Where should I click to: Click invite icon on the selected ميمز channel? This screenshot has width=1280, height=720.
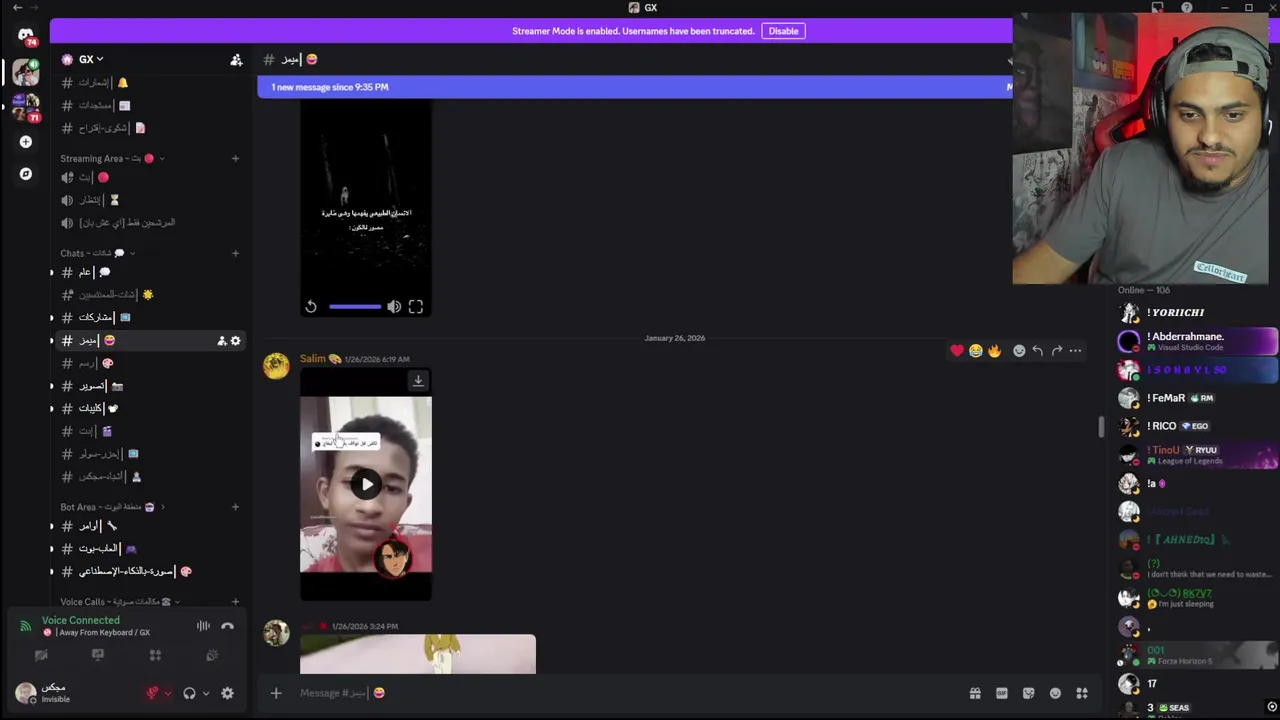pyautogui.click(x=222, y=341)
